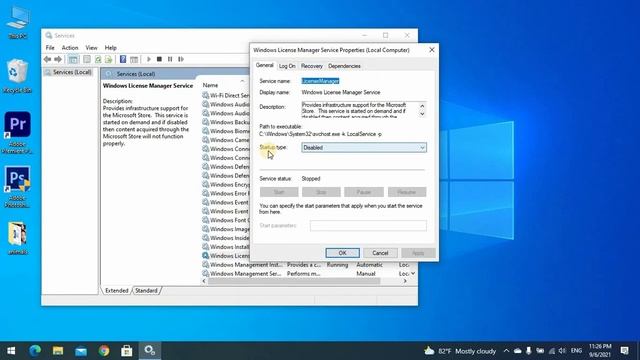Click the Resume service button
This screenshot has height=360, width=640.
tap(407, 192)
